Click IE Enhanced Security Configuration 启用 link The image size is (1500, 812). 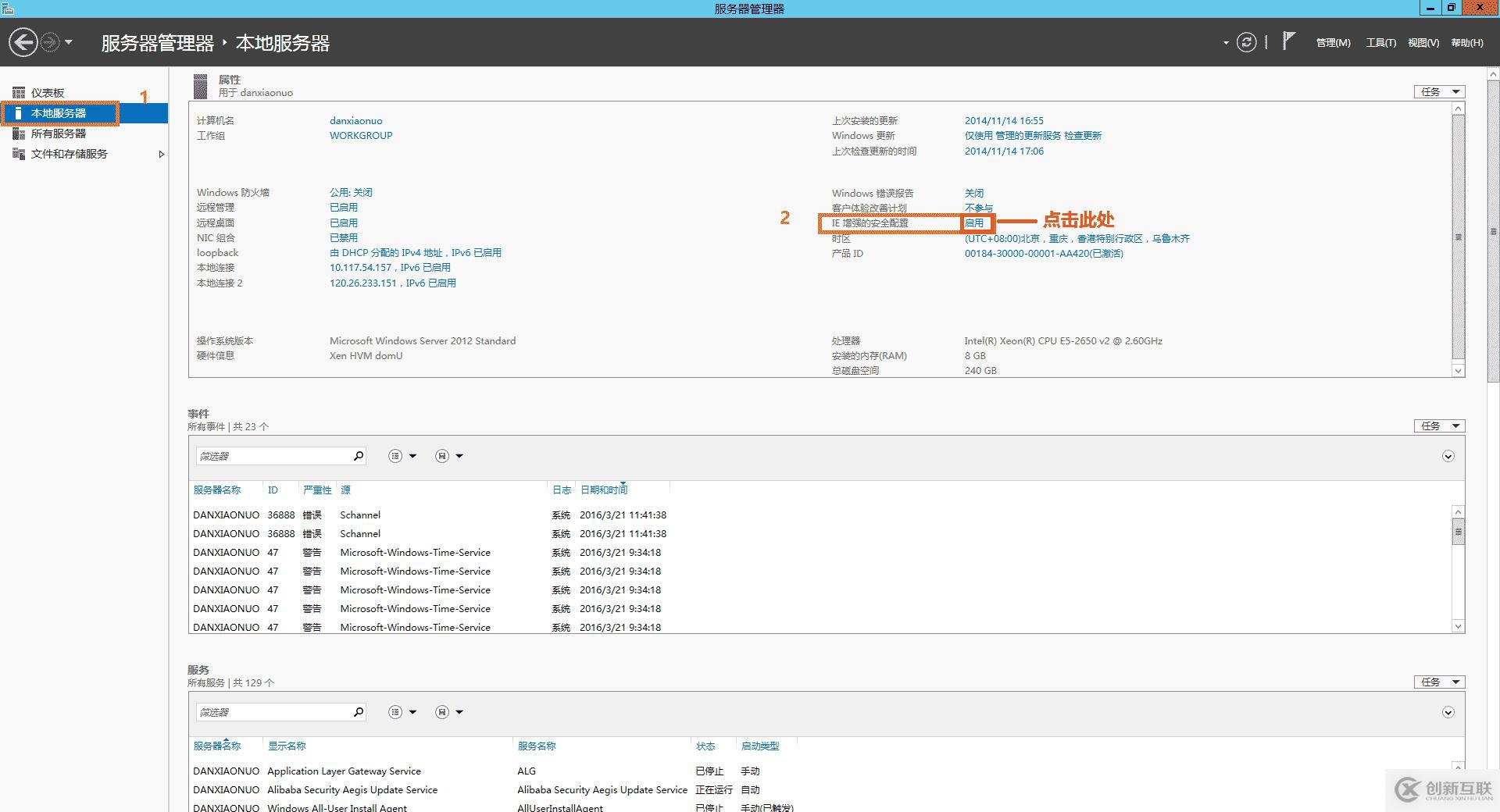click(974, 223)
